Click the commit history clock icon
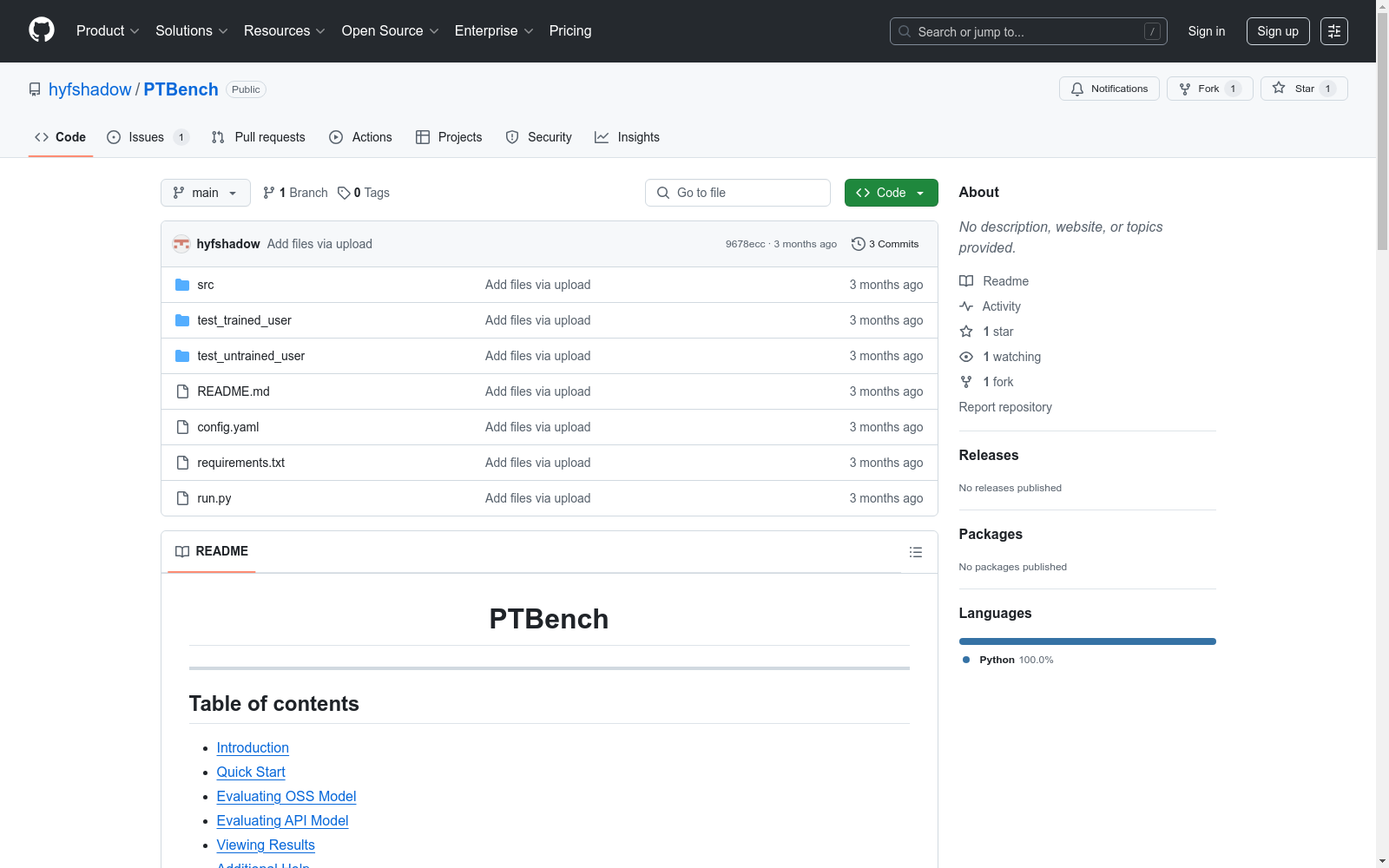The width and height of the screenshot is (1389, 868). coord(859,244)
